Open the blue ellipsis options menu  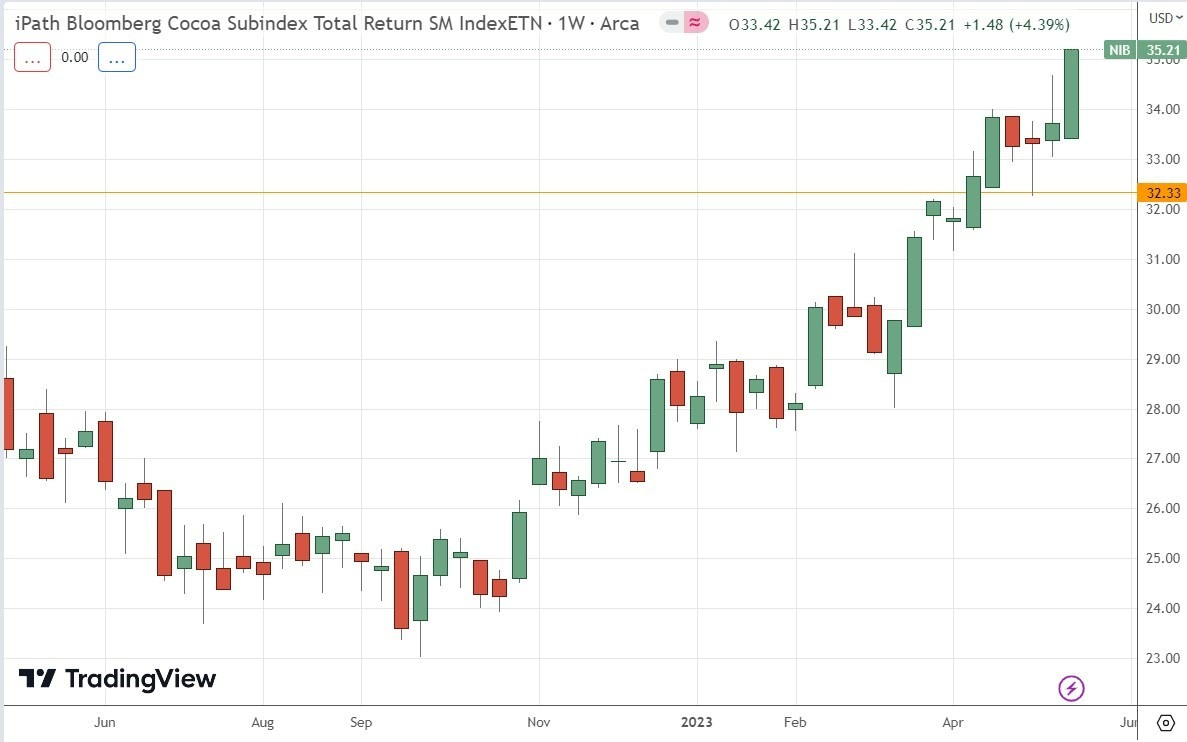click(117, 57)
